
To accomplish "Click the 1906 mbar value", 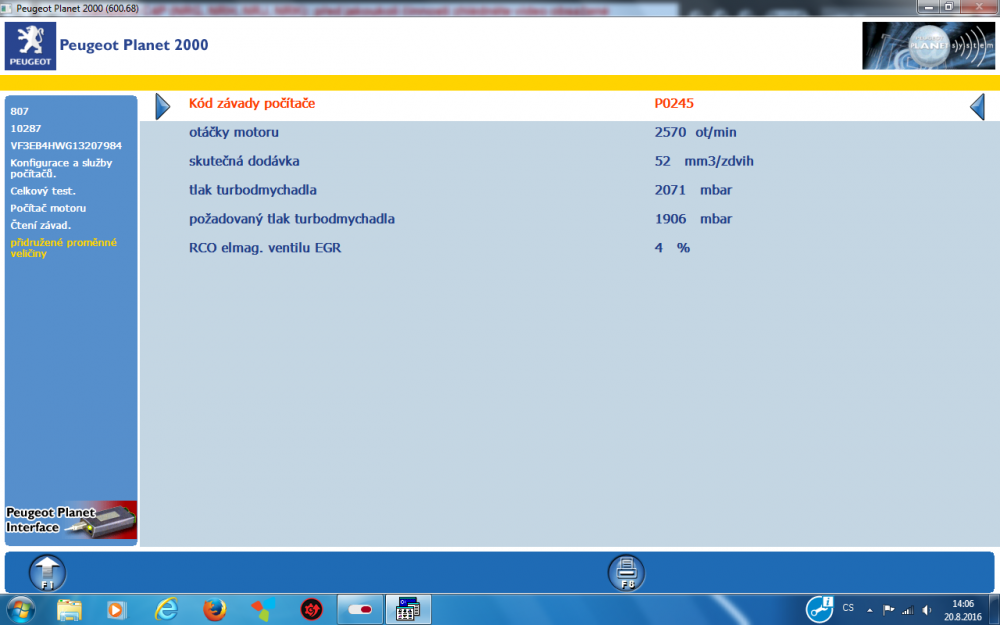I will [693, 219].
